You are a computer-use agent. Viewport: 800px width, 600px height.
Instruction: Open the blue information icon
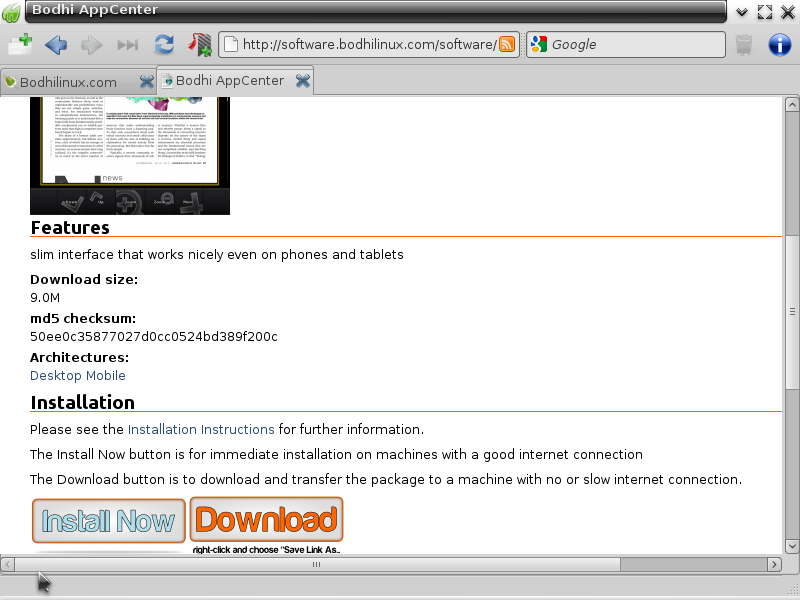(780, 45)
